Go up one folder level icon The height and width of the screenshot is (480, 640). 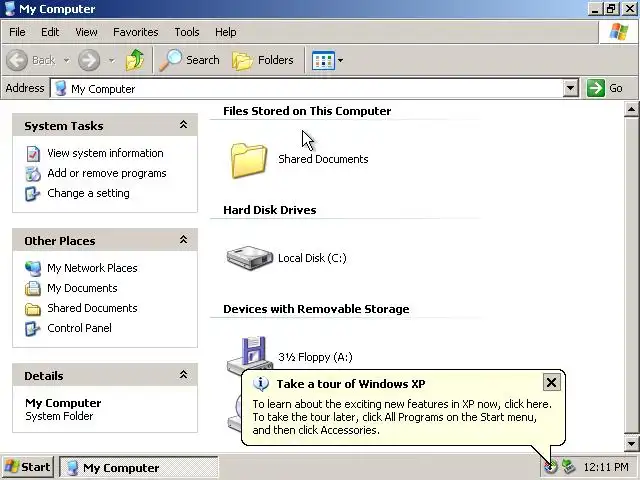[135, 60]
